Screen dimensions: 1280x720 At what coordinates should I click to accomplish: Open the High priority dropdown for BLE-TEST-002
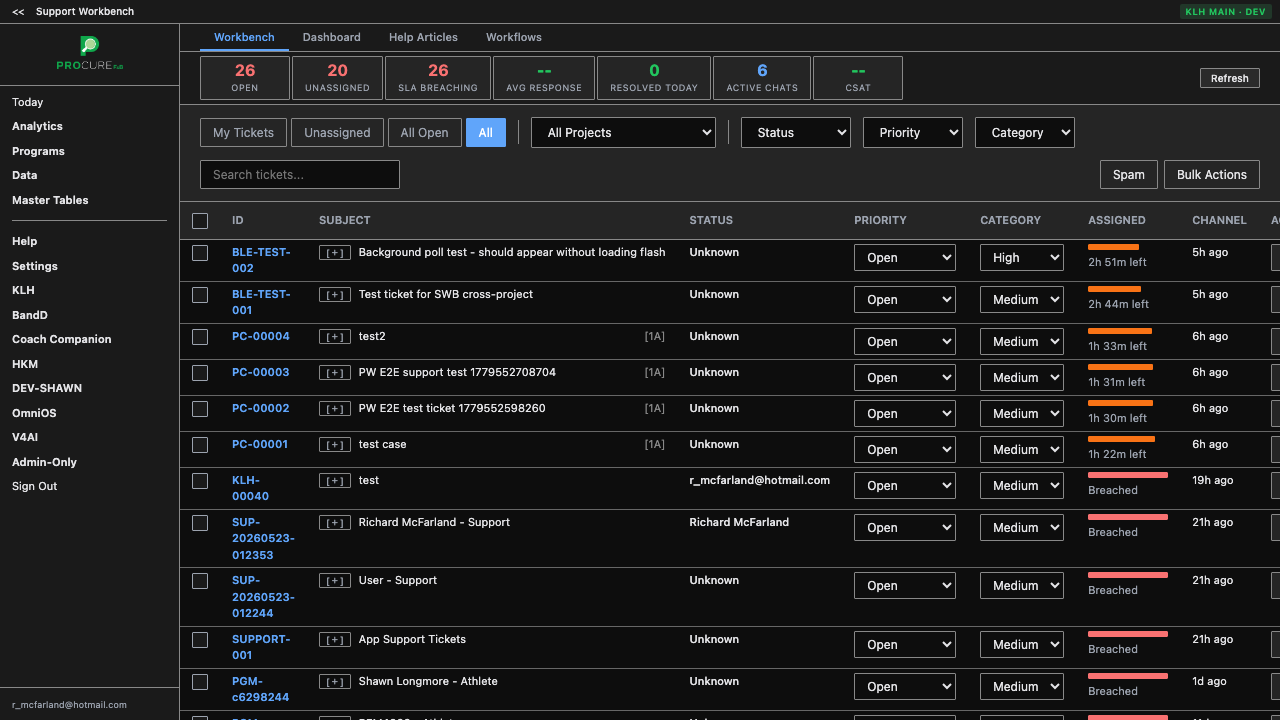[x=1021, y=258]
